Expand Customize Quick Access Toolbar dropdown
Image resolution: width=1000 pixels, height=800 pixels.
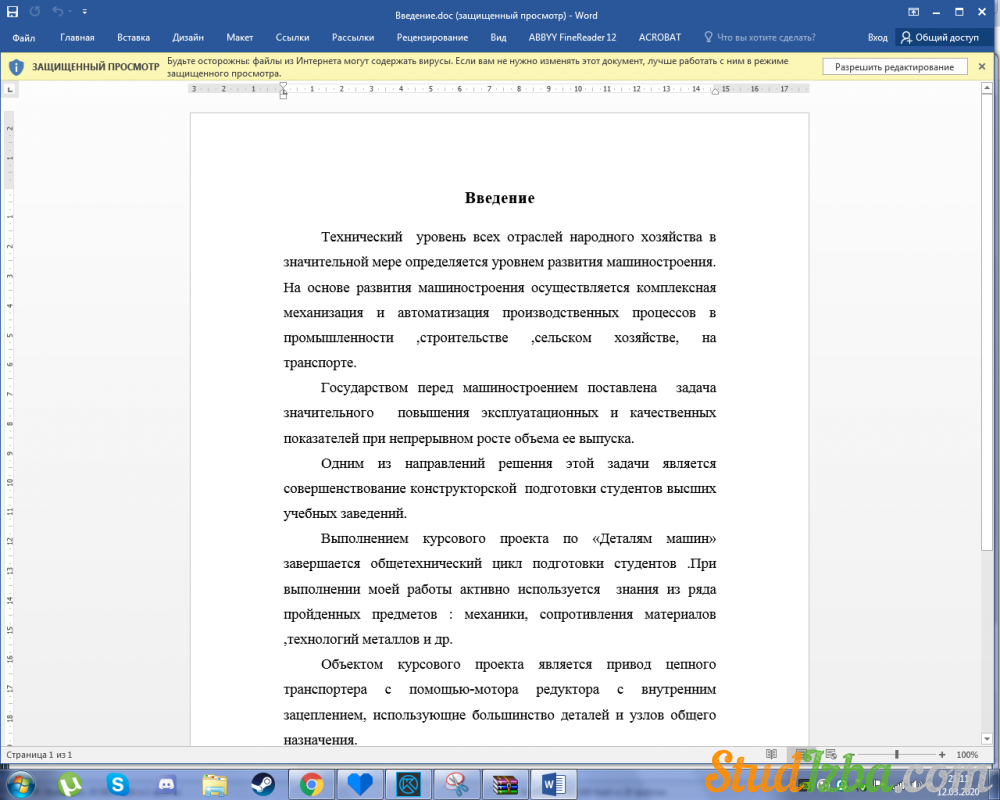click(85, 11)
